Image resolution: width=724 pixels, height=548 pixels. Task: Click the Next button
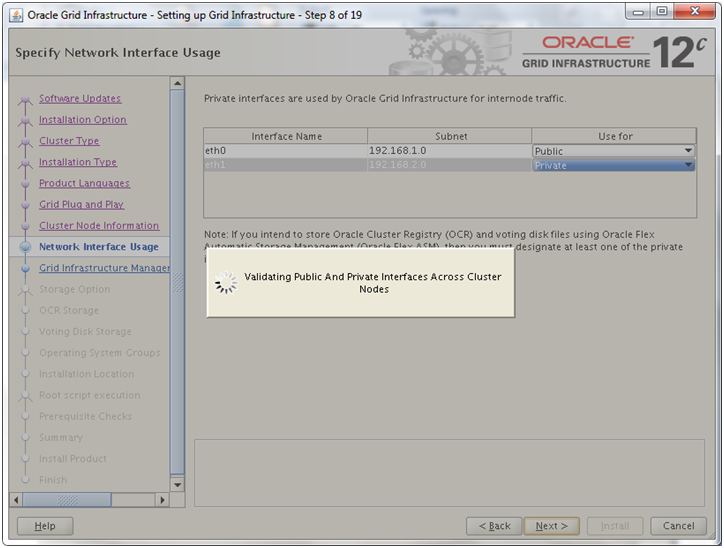[x=551, y=526]
